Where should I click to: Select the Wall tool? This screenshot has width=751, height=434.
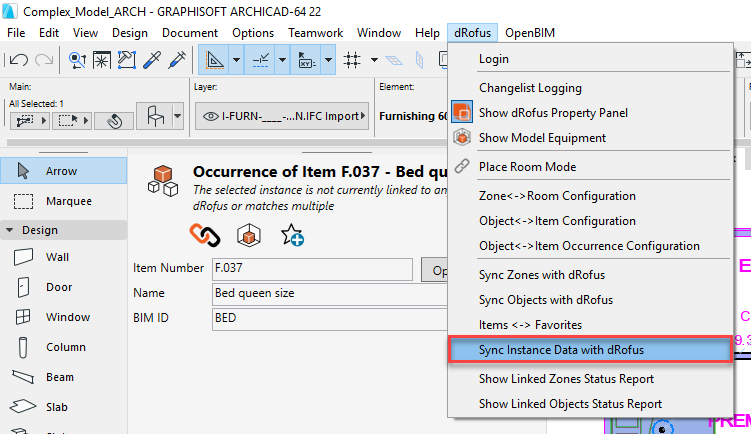coord(58,257)
